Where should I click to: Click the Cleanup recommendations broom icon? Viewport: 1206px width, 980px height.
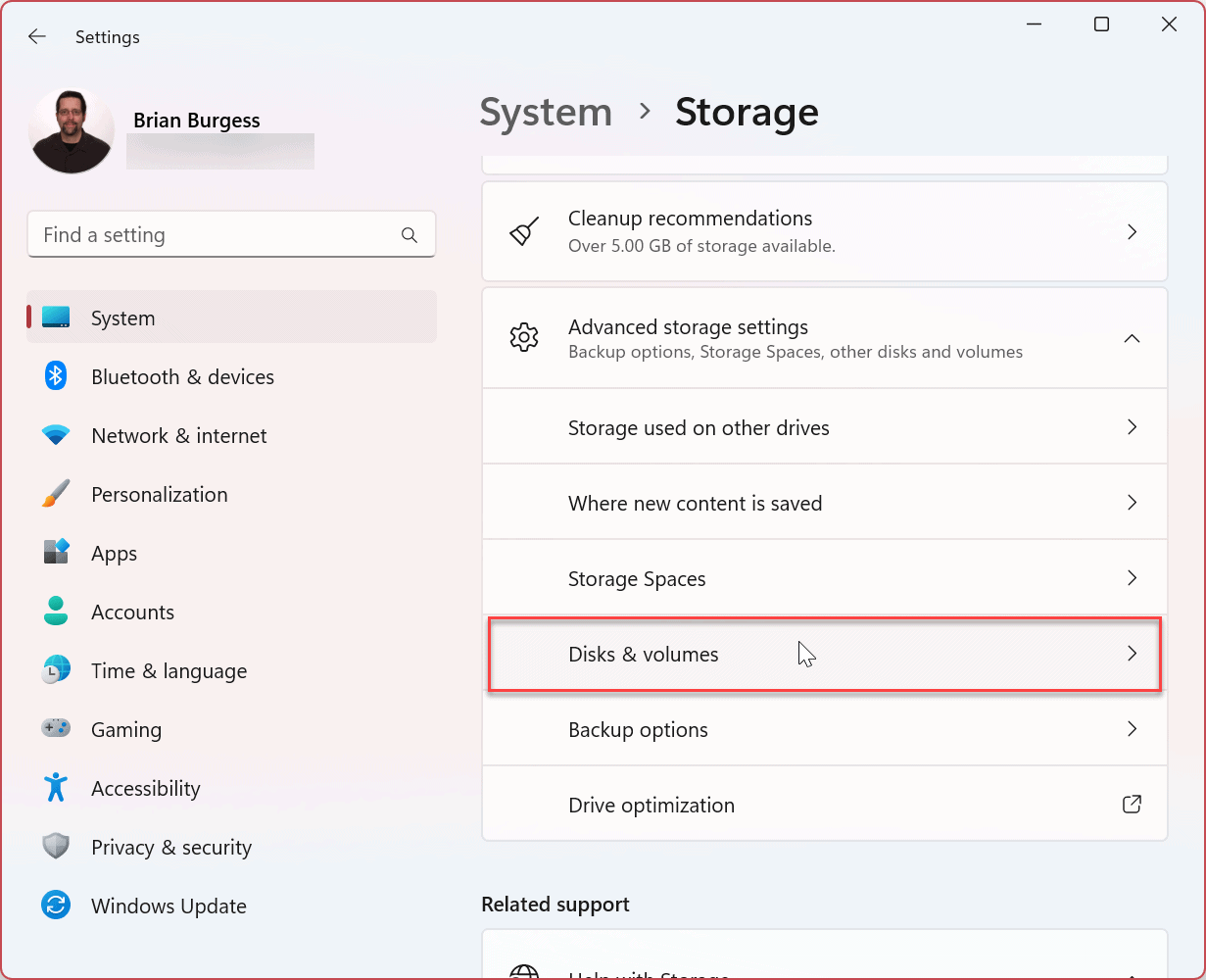[x=524, y=231]
